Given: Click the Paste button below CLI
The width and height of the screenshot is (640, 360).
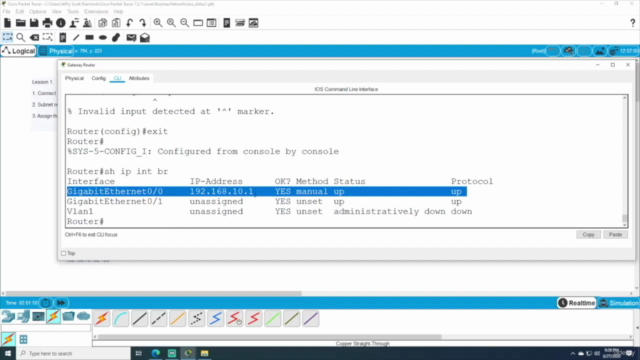Looking at the screenshot, I should (x=615, y=235).
